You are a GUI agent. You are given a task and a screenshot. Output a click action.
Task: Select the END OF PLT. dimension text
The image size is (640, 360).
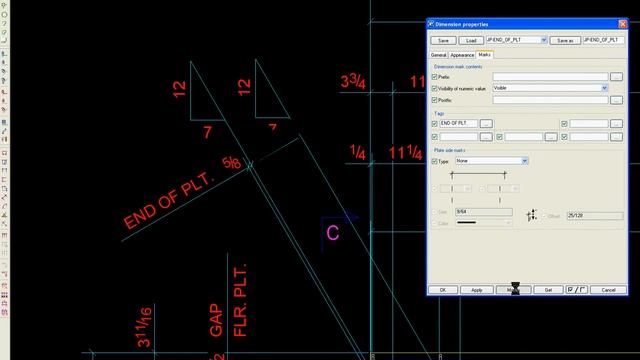point(168,201)
